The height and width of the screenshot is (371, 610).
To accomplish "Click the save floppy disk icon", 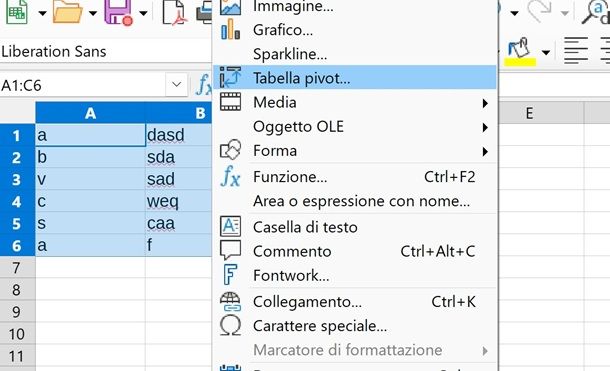I will coord(118,12).
